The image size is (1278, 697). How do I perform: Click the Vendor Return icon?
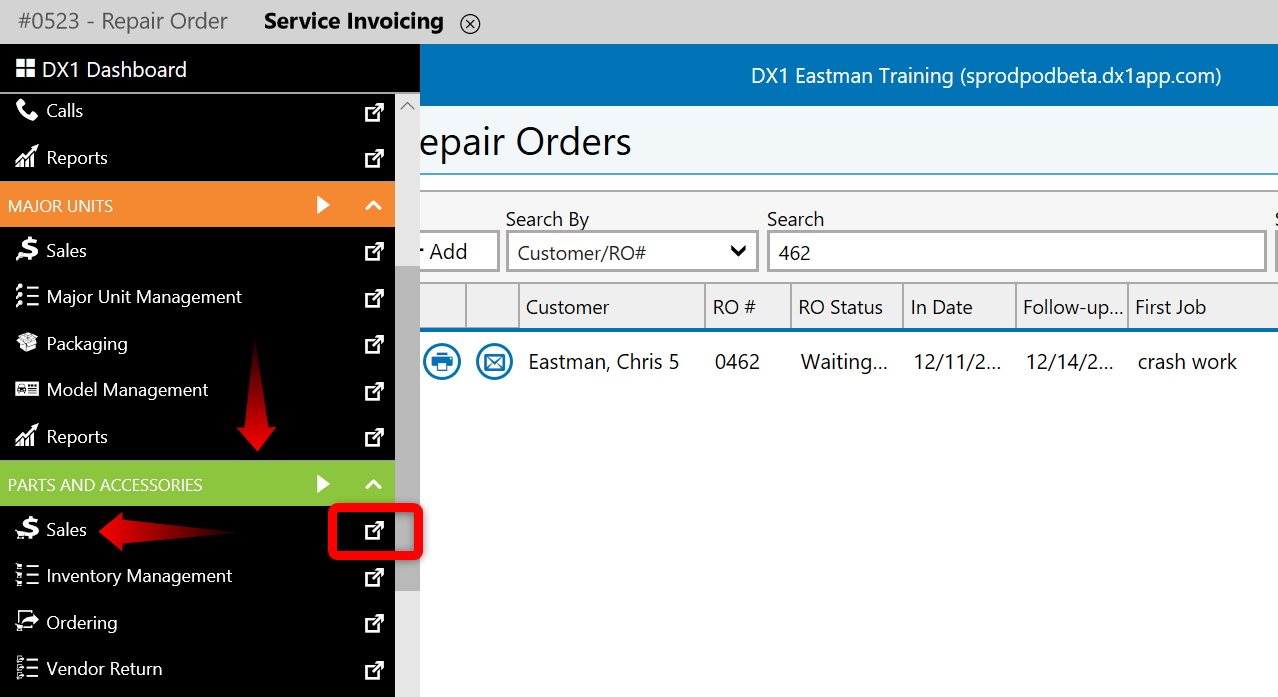[x=27, y=668]
